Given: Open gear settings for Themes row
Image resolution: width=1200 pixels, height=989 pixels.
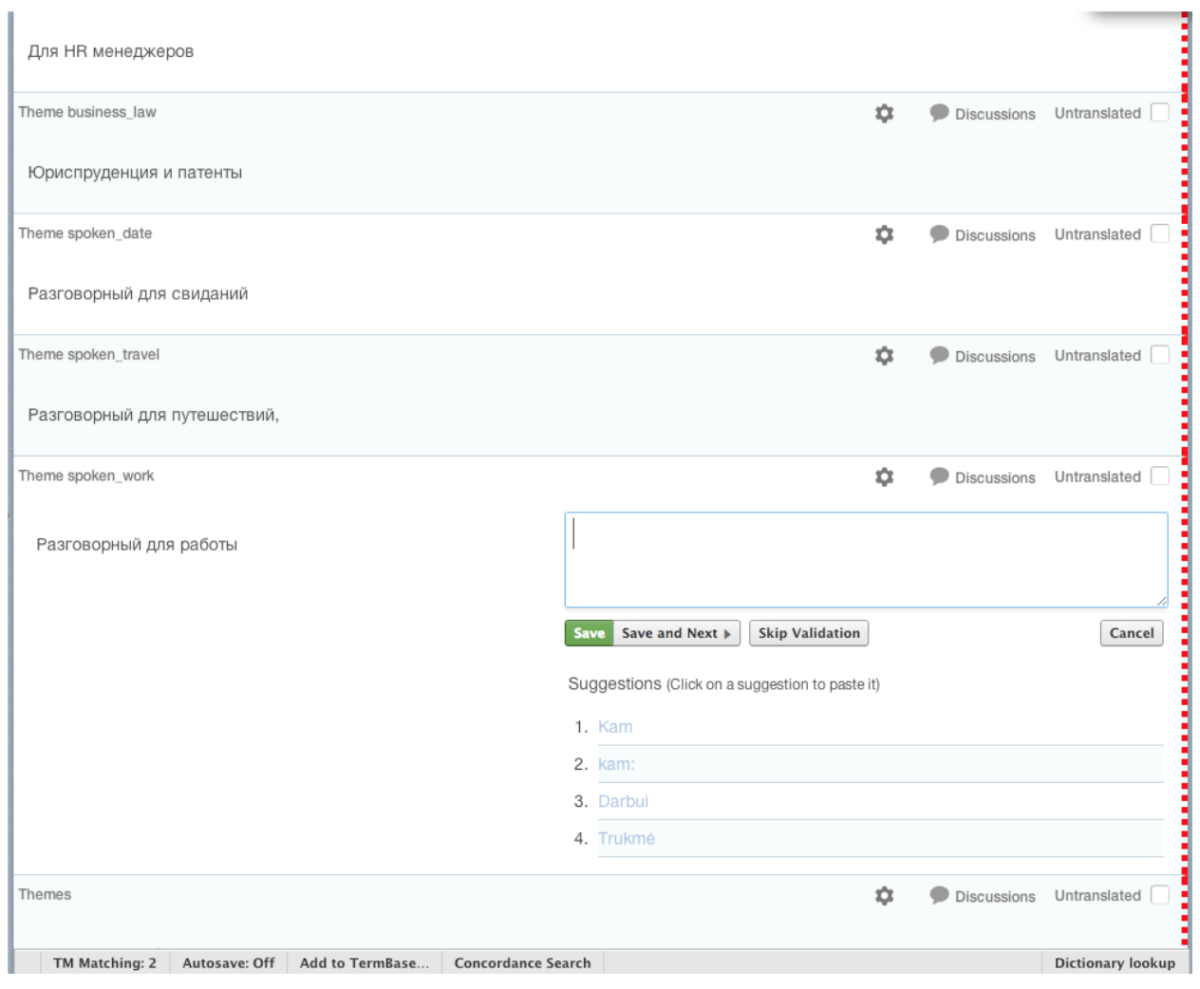Looking at the screenshot, I should pyautogui.click(x=884, y=896).
